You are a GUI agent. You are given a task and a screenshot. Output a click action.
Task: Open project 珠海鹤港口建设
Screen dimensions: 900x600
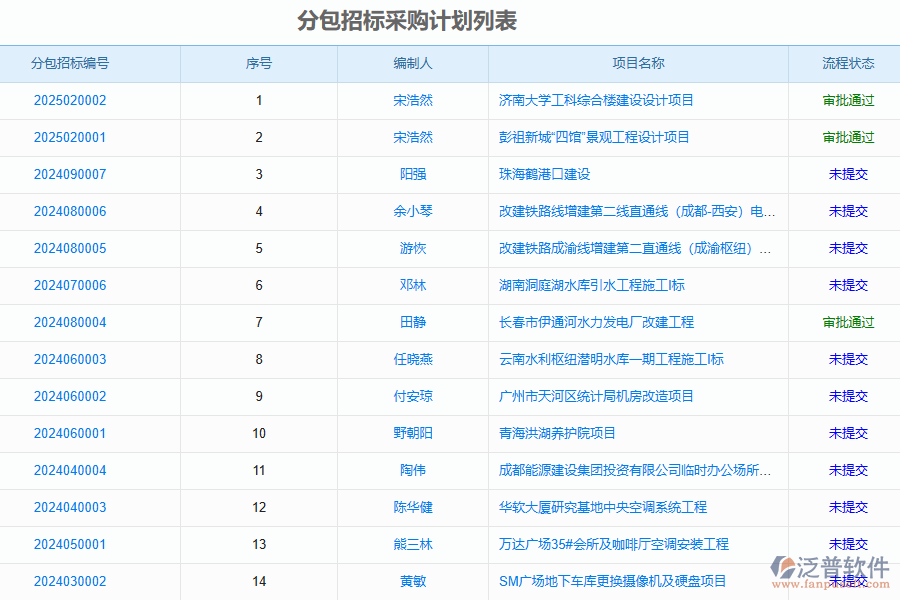pos(544,175)
